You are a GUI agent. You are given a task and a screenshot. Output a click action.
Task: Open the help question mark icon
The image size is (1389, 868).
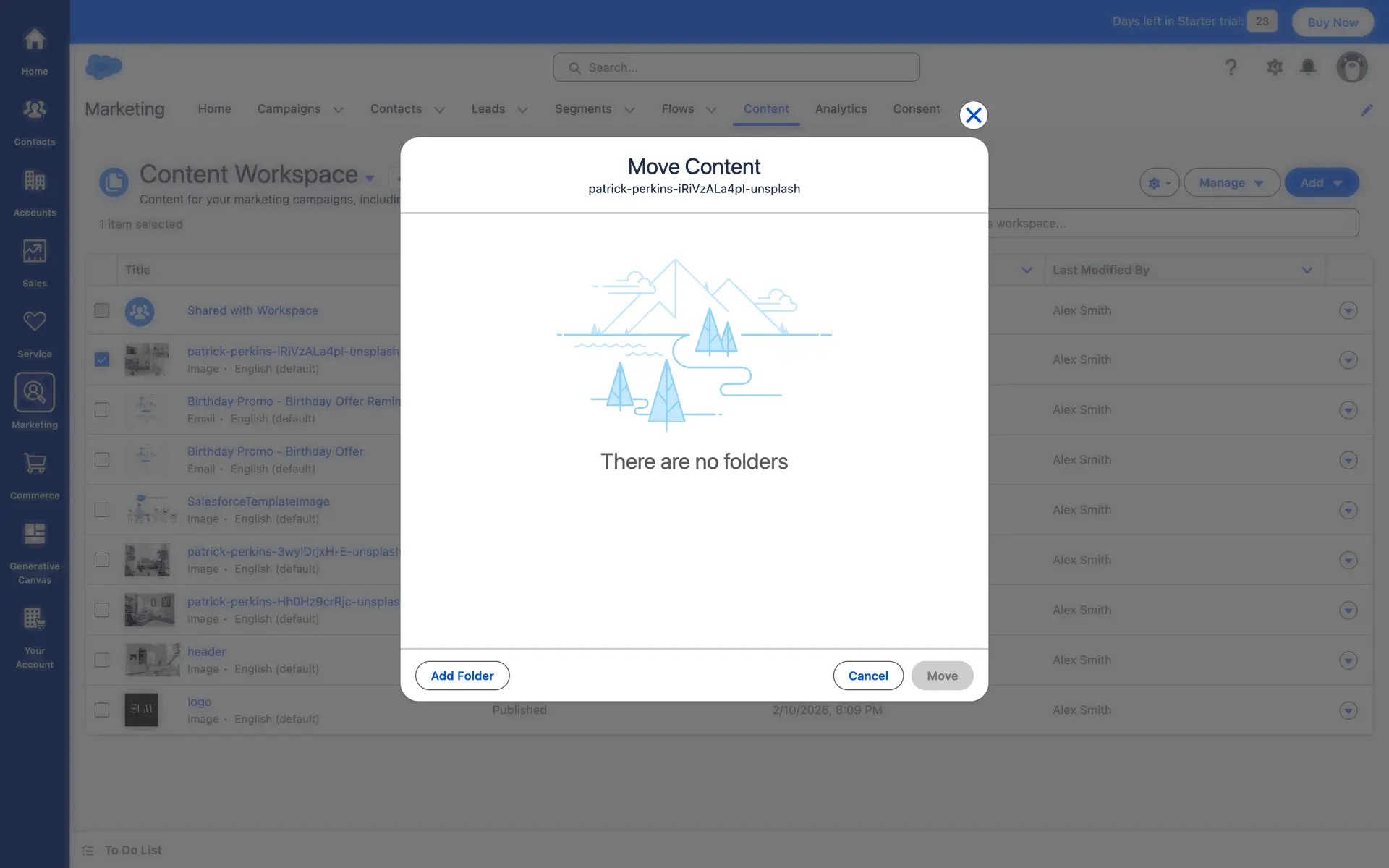(1231, 67)
